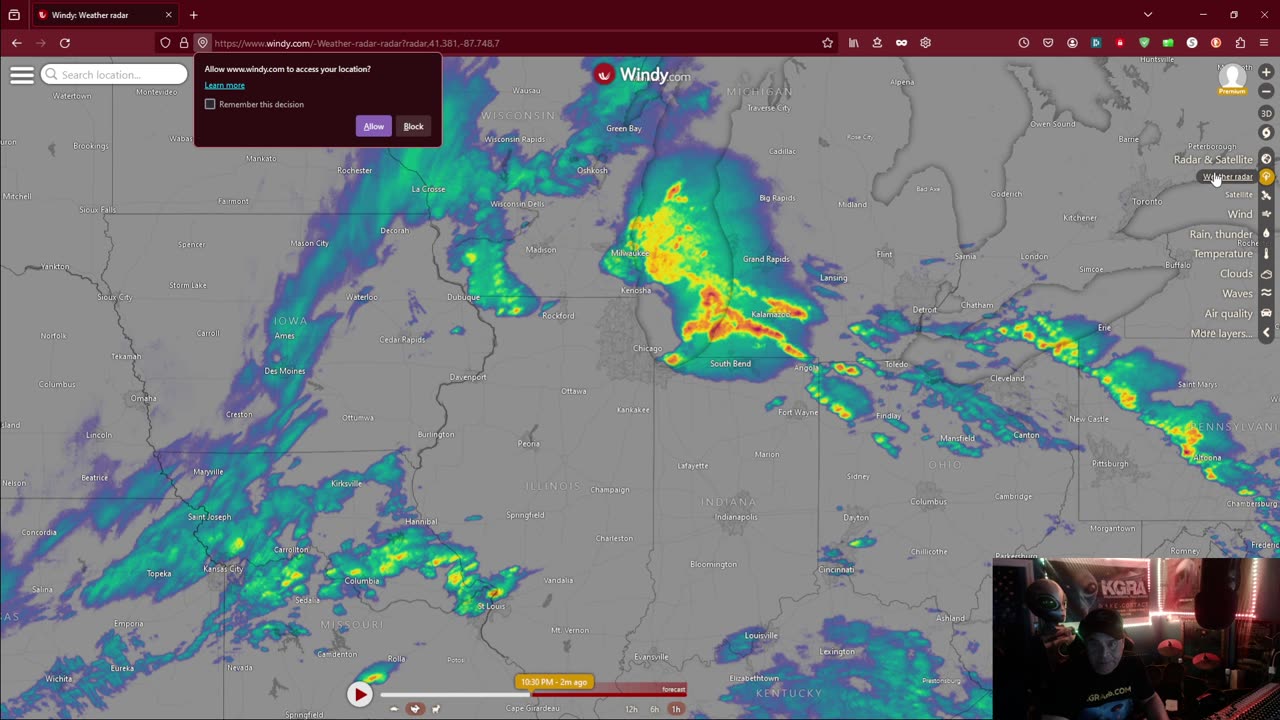Image resolution: width=1280 pixels, height=720 pixels.
Task: Select Radar & Satellite layer globe icon
Action: click(1266, 159)
